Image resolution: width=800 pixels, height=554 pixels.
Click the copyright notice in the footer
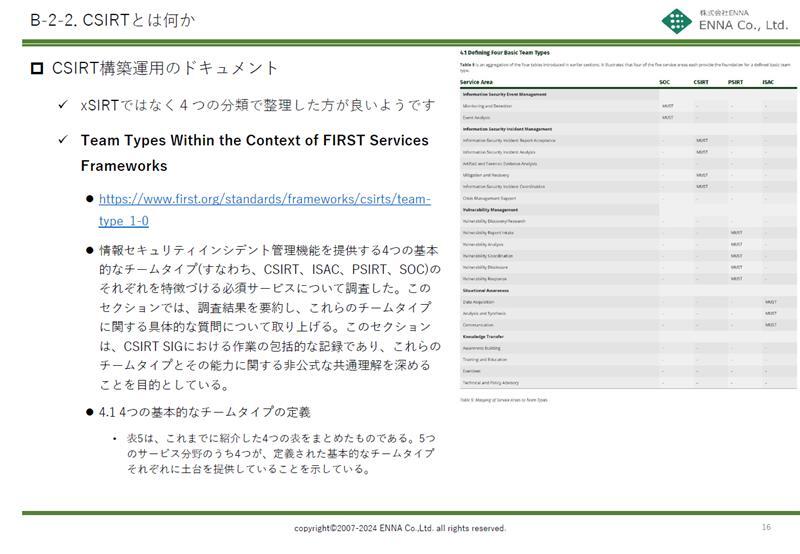400,528
